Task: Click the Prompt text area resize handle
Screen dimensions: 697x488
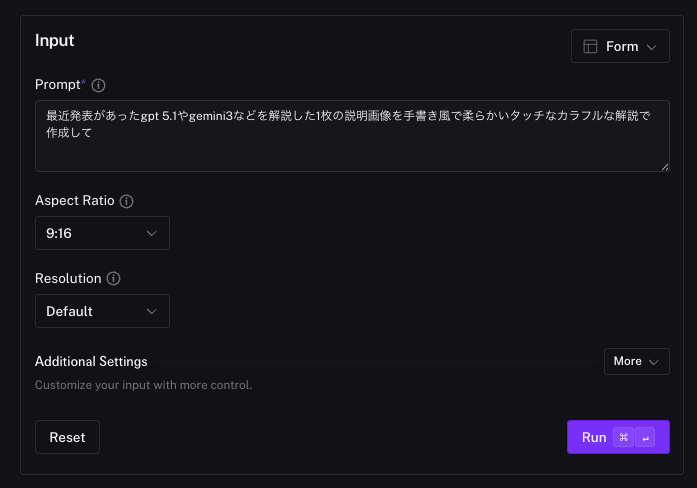Action: tap(665, 167)
